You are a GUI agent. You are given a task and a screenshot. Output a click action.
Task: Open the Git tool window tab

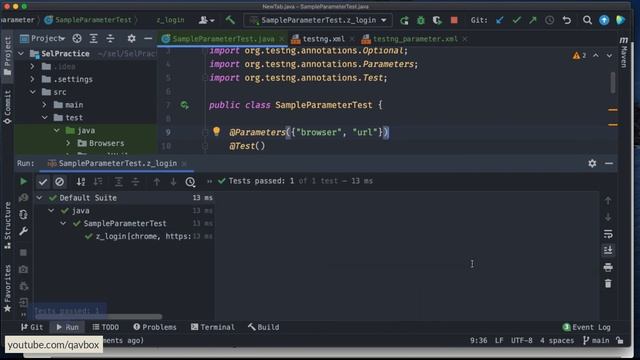(32, 327)
